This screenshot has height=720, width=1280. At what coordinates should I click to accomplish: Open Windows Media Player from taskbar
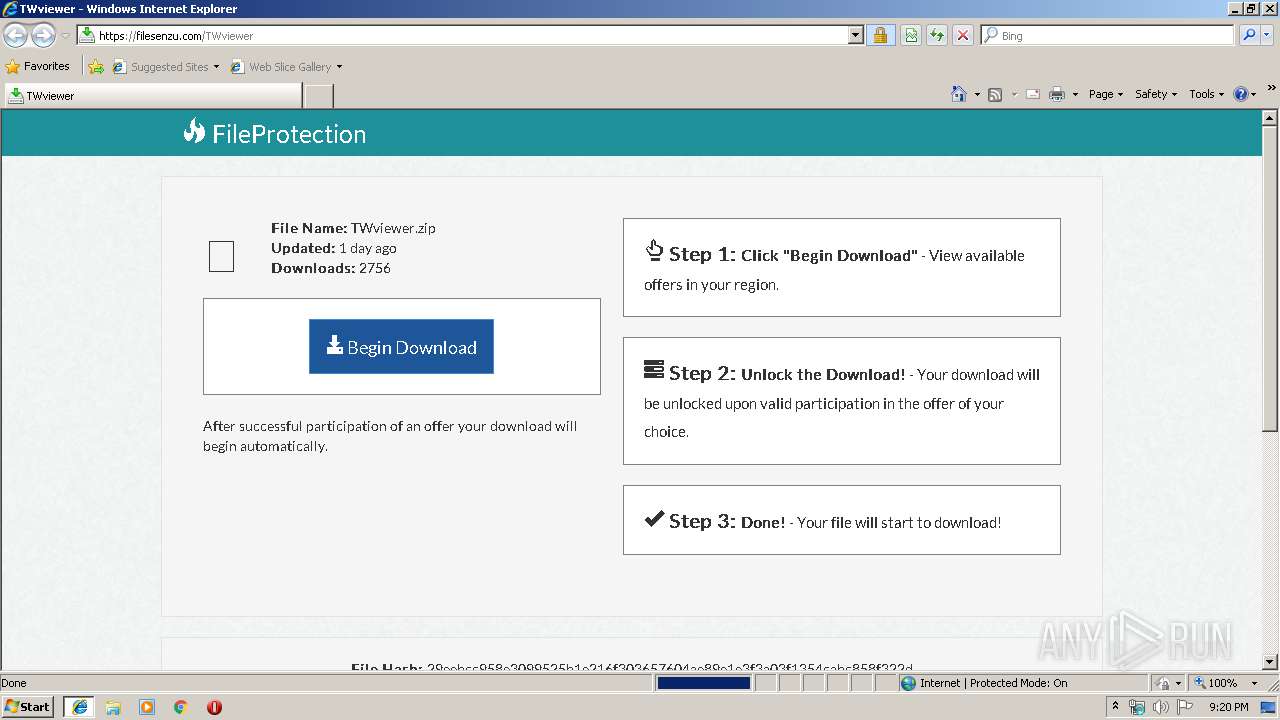coord(147,707)
